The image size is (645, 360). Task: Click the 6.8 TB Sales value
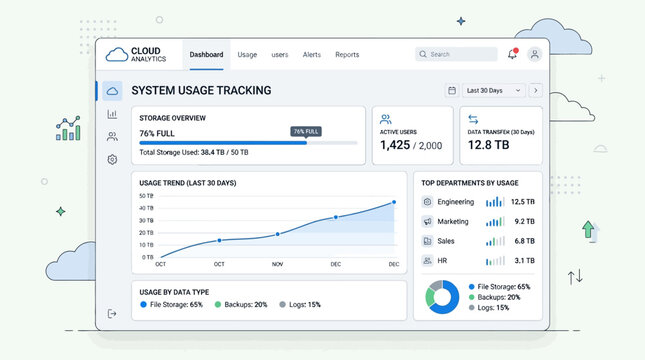click(x=524, y=241)
